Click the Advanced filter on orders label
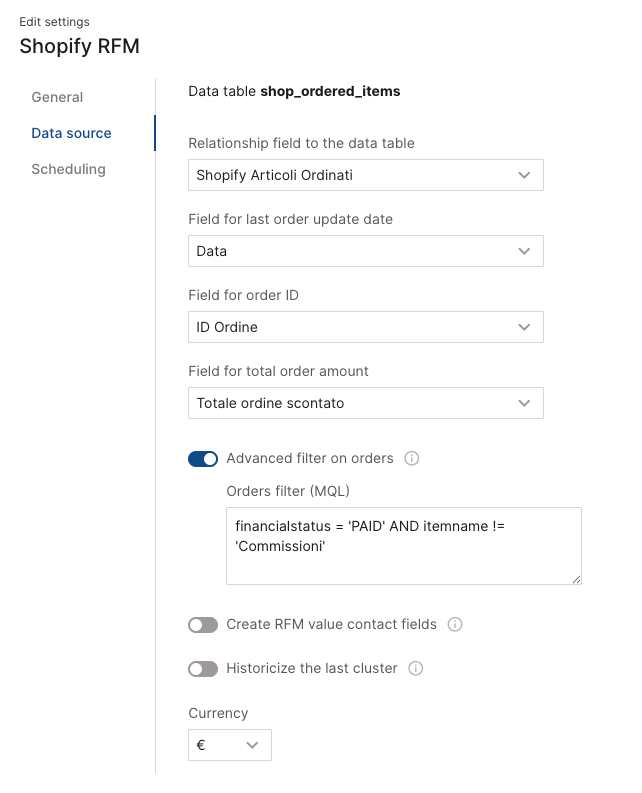 coord(310,459)
